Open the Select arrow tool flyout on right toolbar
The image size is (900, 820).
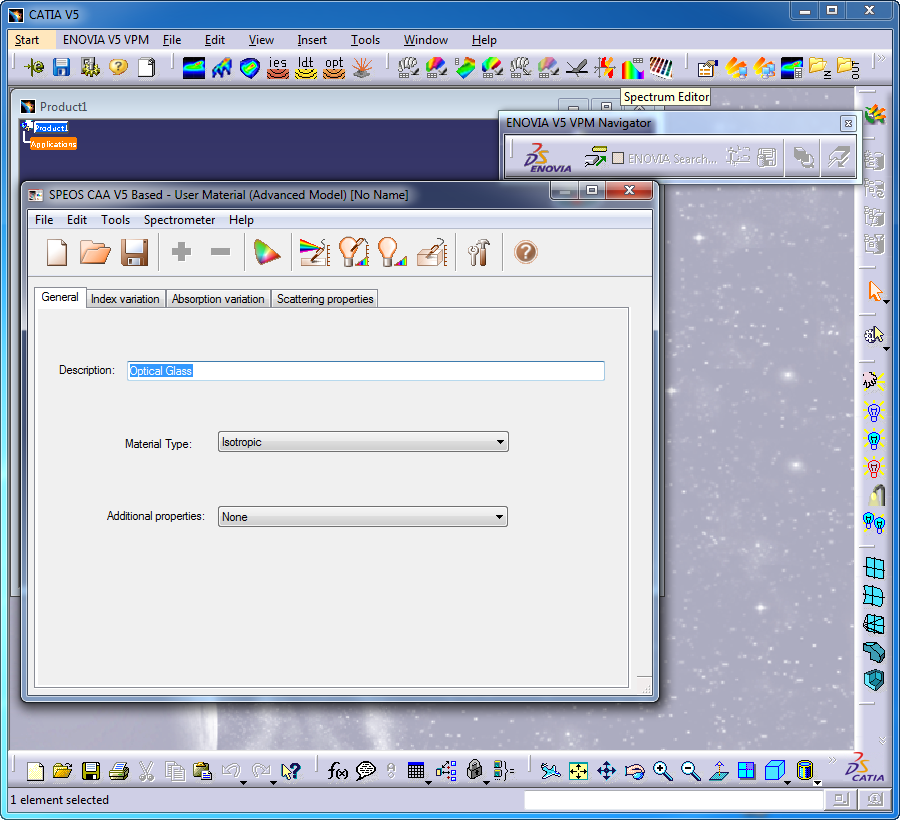887,302
